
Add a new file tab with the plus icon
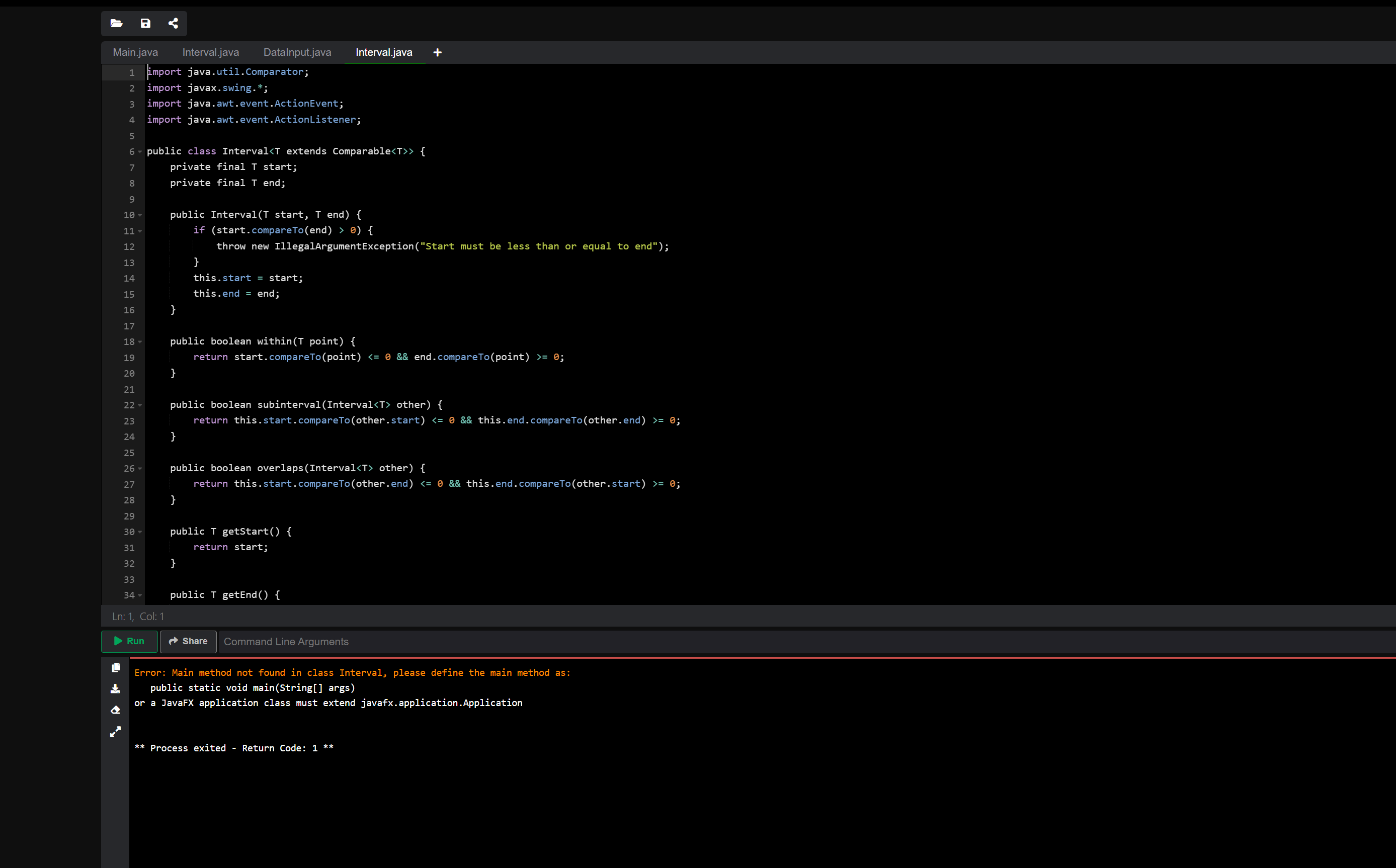tap(437, 52)
